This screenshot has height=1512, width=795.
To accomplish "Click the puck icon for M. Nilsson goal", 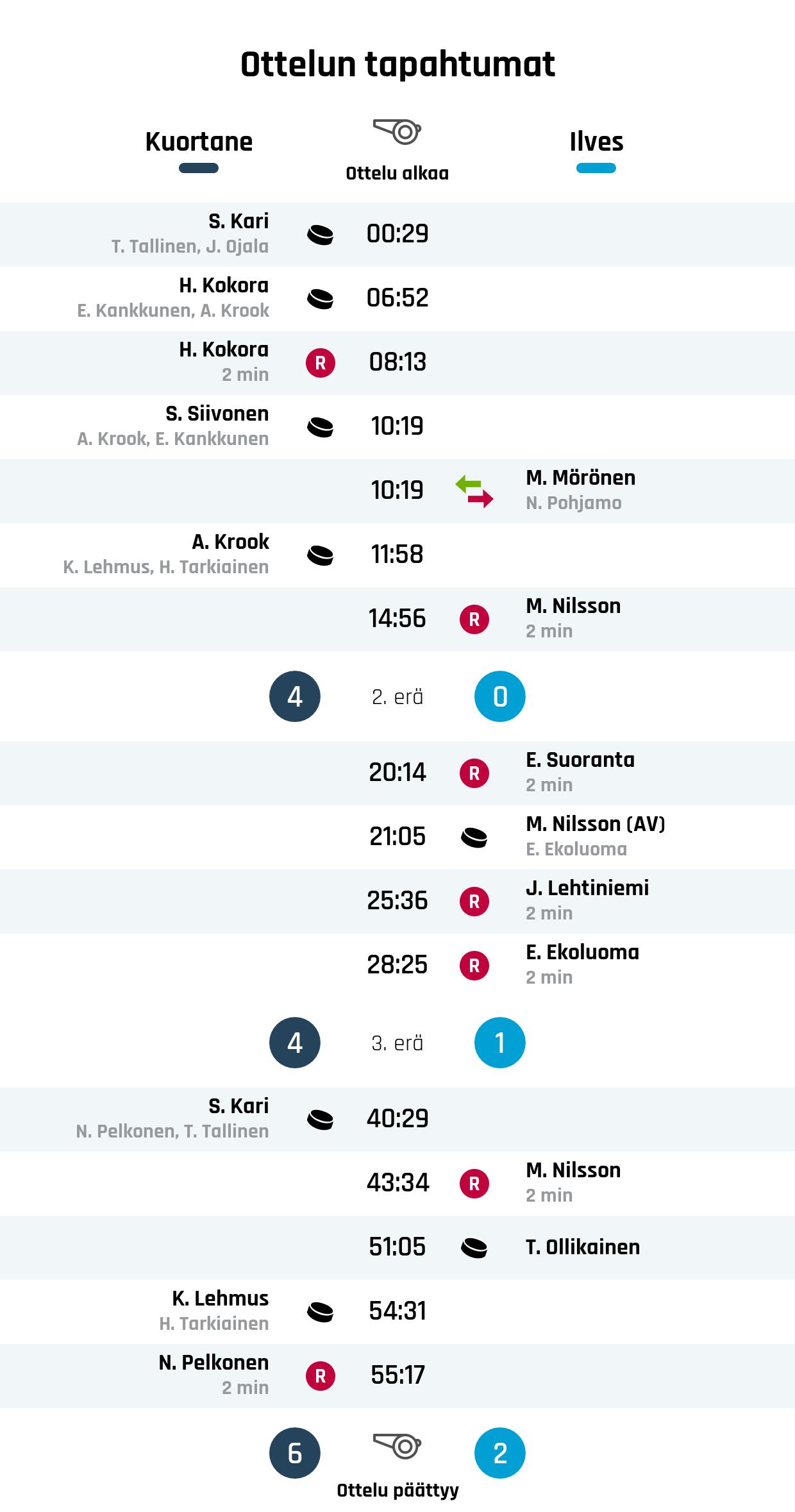I will tap(474, 837).
